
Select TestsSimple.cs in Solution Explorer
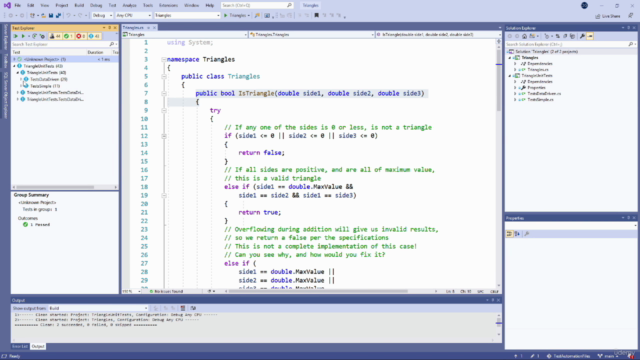tap(540, 100)
